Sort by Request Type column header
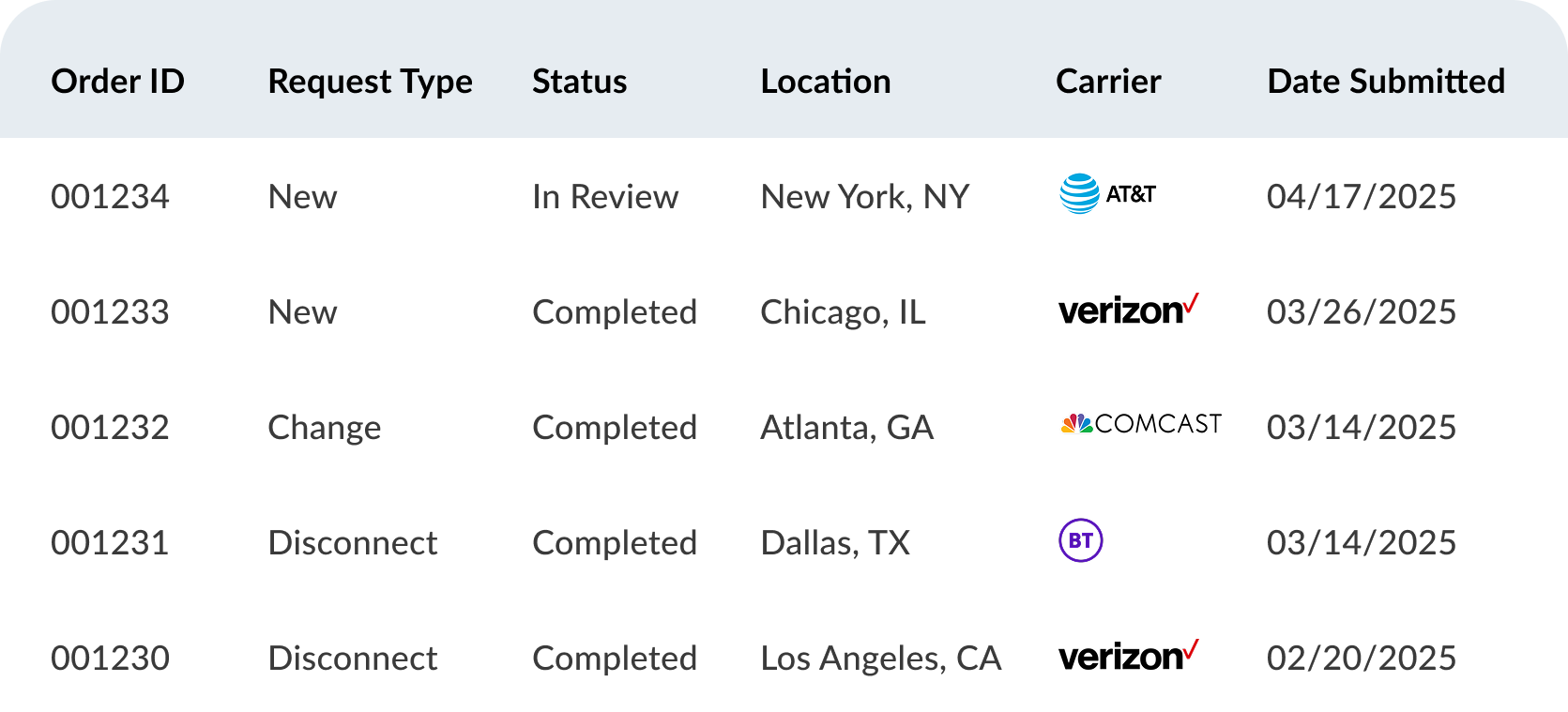Viewport: 1568px width, 712px height. [x=370, y=82]
